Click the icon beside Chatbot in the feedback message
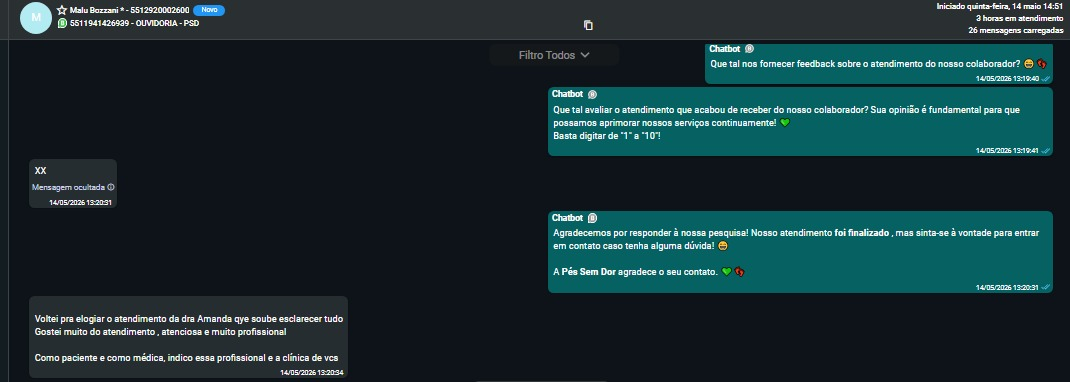Image resolution: width=1070 pixels, height=382 pixels. point(749,49)
